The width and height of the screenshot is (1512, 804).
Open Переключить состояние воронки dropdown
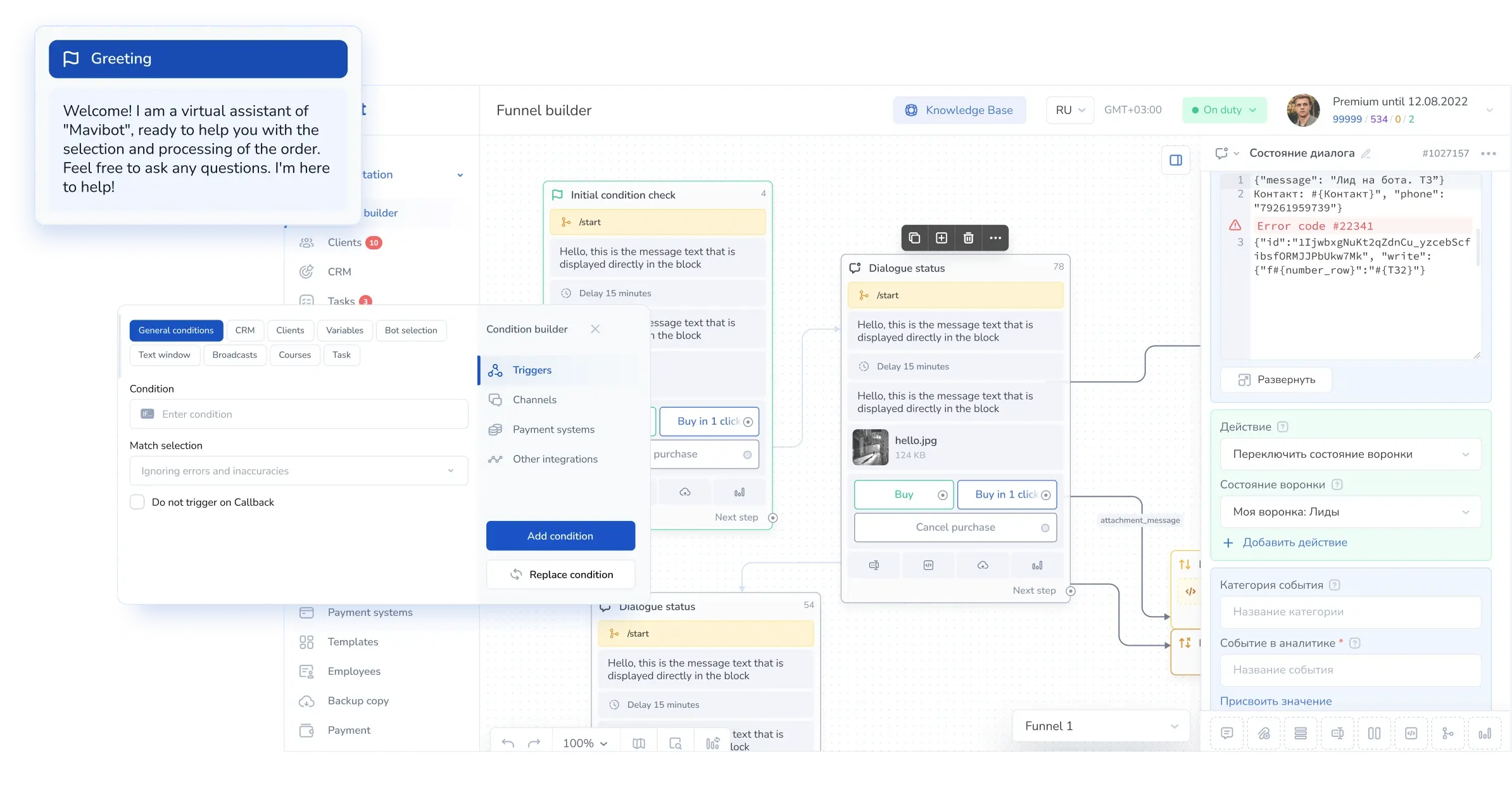[1351, 455]
